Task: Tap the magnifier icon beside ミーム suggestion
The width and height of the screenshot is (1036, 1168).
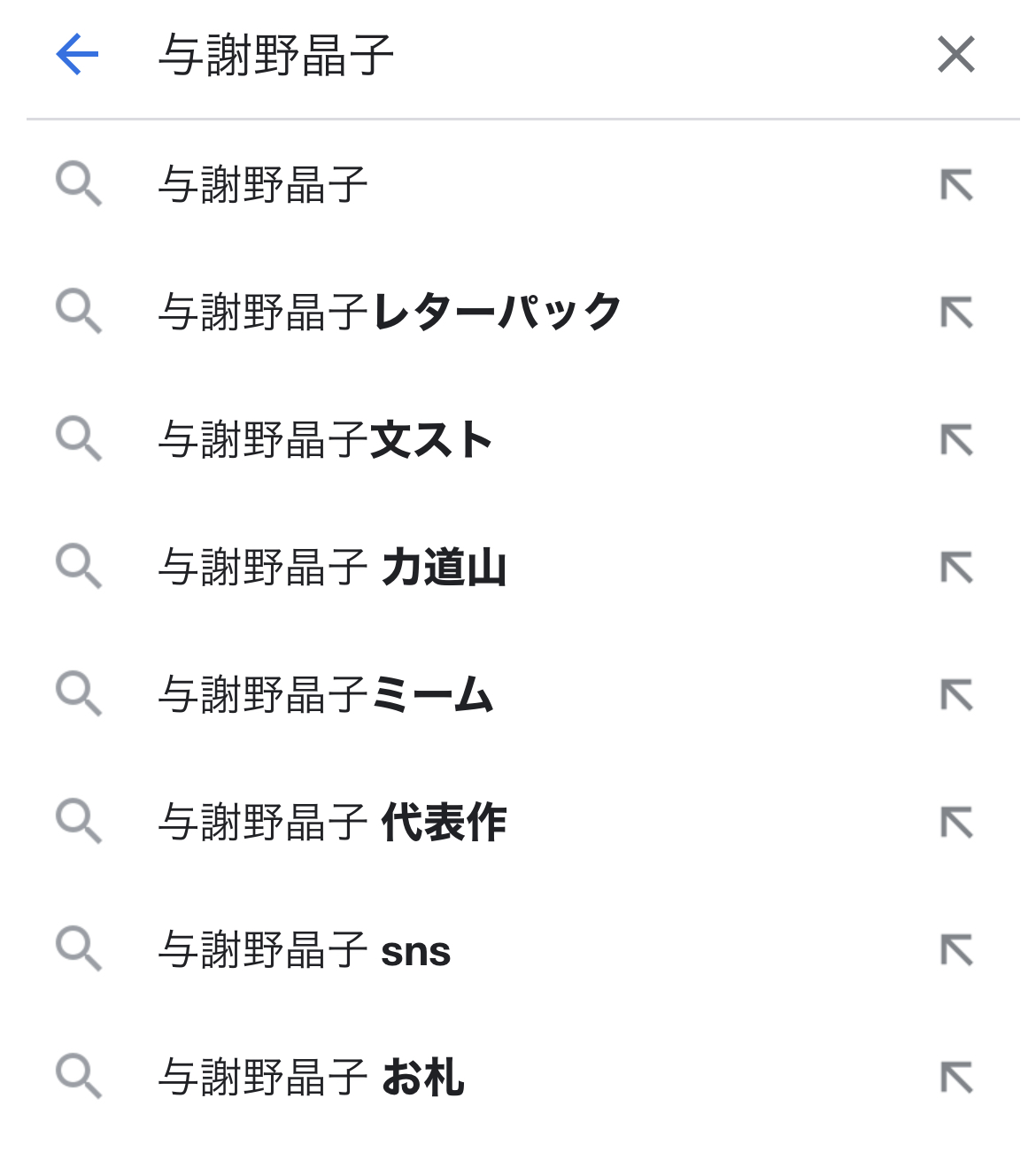Action: pyautogui.click(x=79, y=695)
